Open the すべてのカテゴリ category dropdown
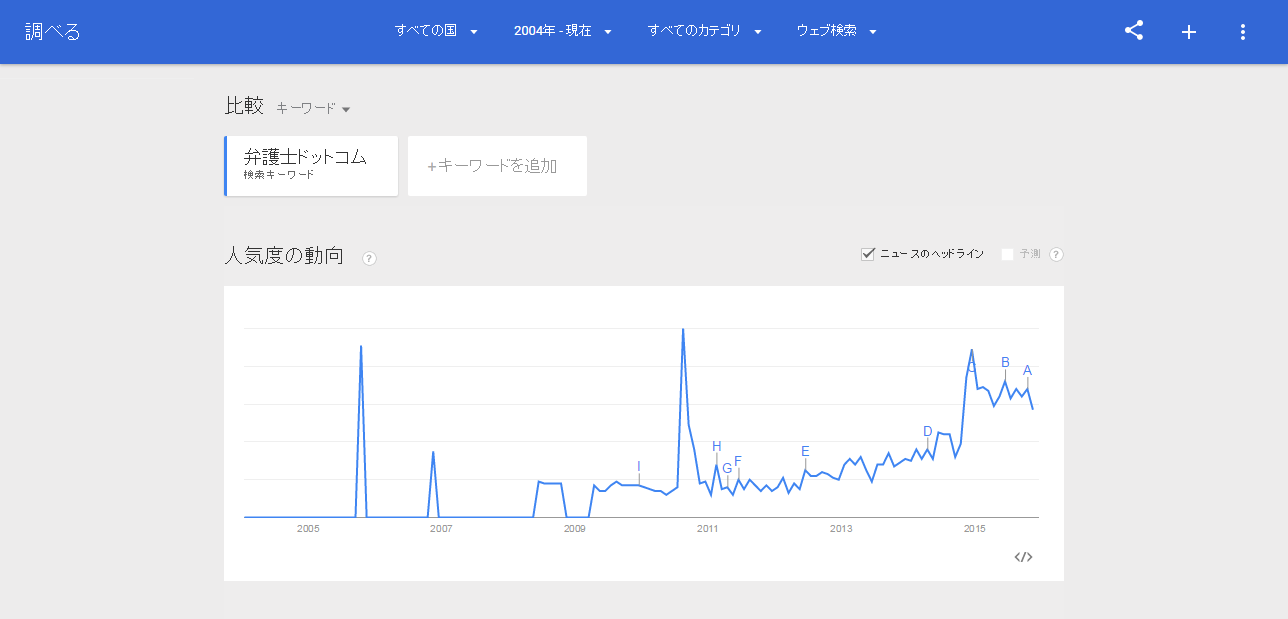The height and width of the screenshot is (619, 1288). (x=704, y=31)
